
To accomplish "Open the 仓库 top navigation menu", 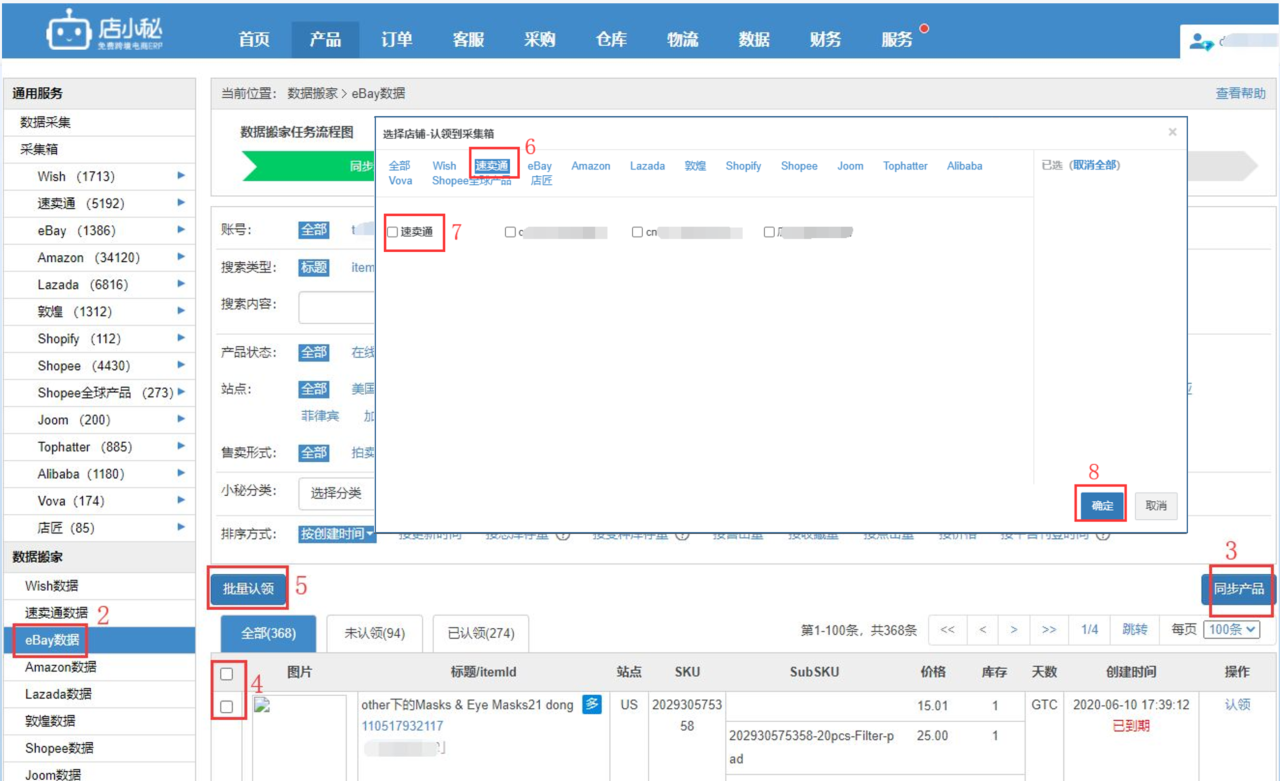I will click(611, 39).
